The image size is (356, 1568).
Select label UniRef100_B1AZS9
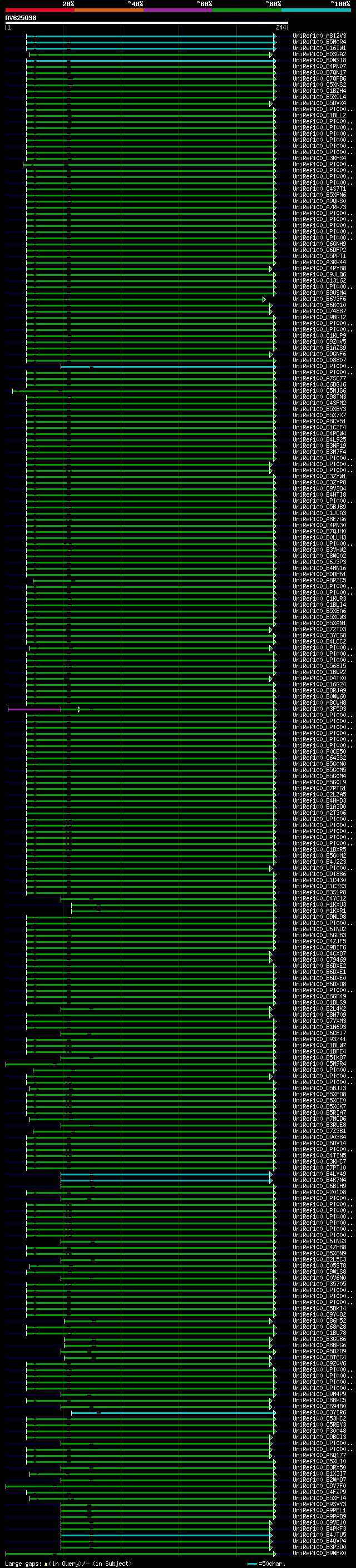coord(319,348)
